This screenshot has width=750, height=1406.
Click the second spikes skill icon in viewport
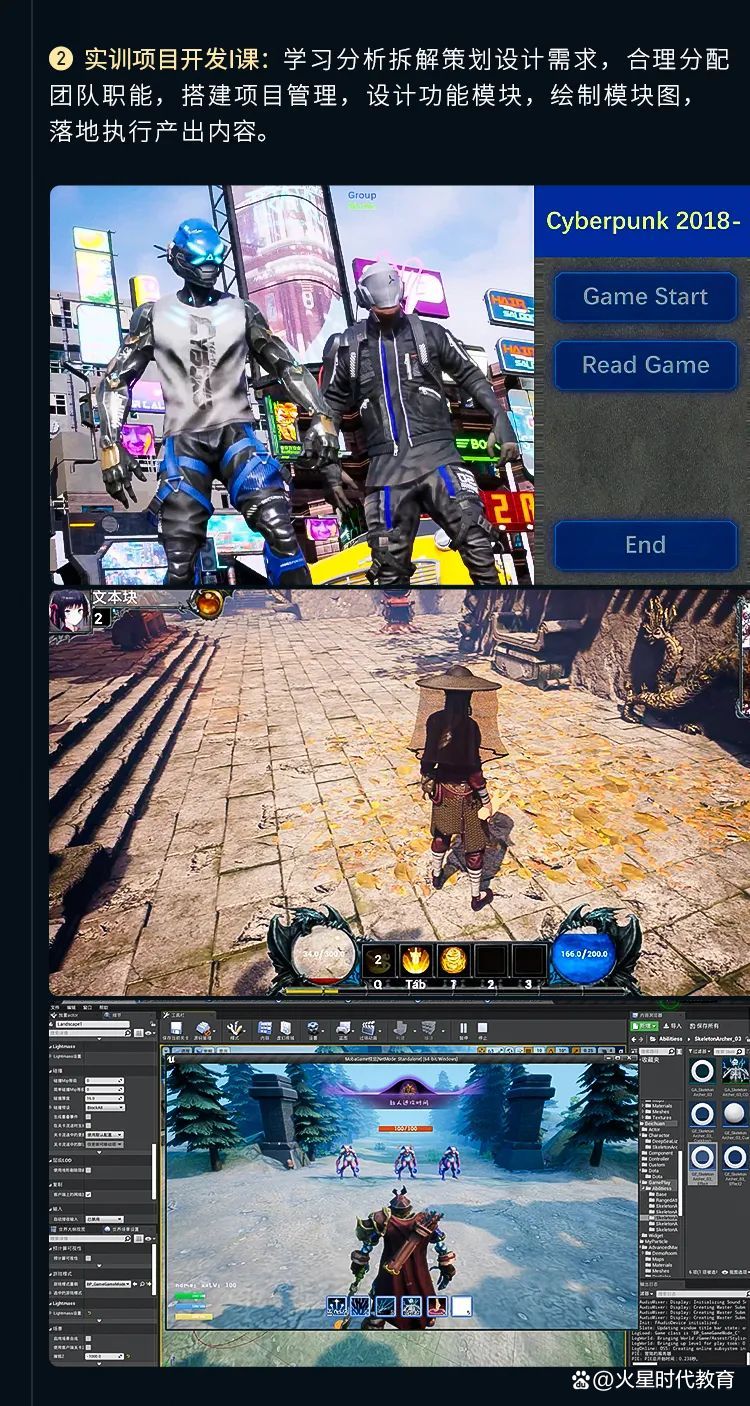coord(360,1305)
